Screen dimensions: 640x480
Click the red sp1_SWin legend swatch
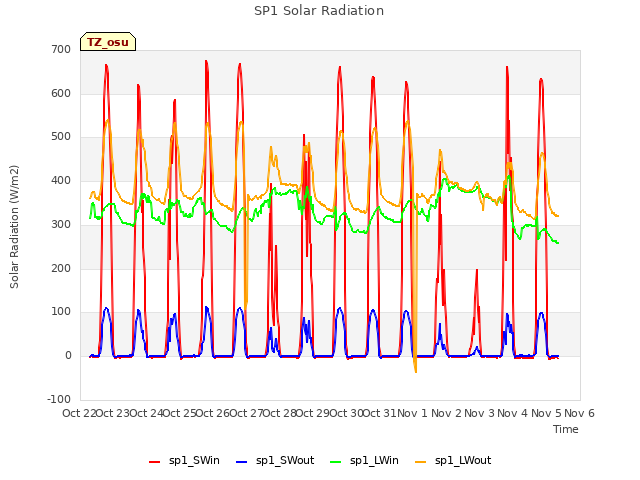tap(154, 461)
